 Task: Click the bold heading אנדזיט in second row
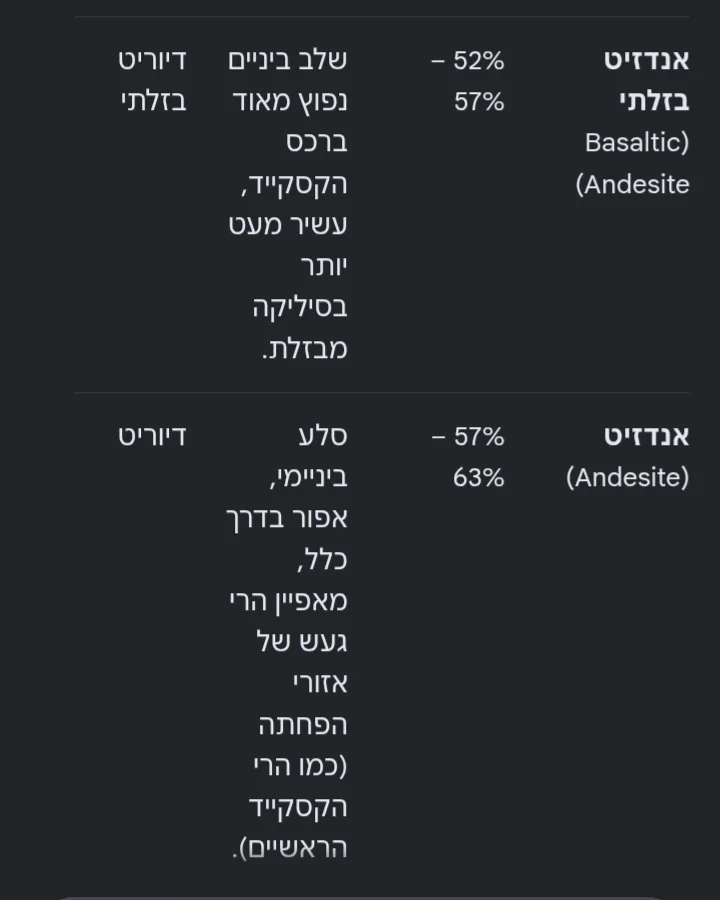pos(647,436)
